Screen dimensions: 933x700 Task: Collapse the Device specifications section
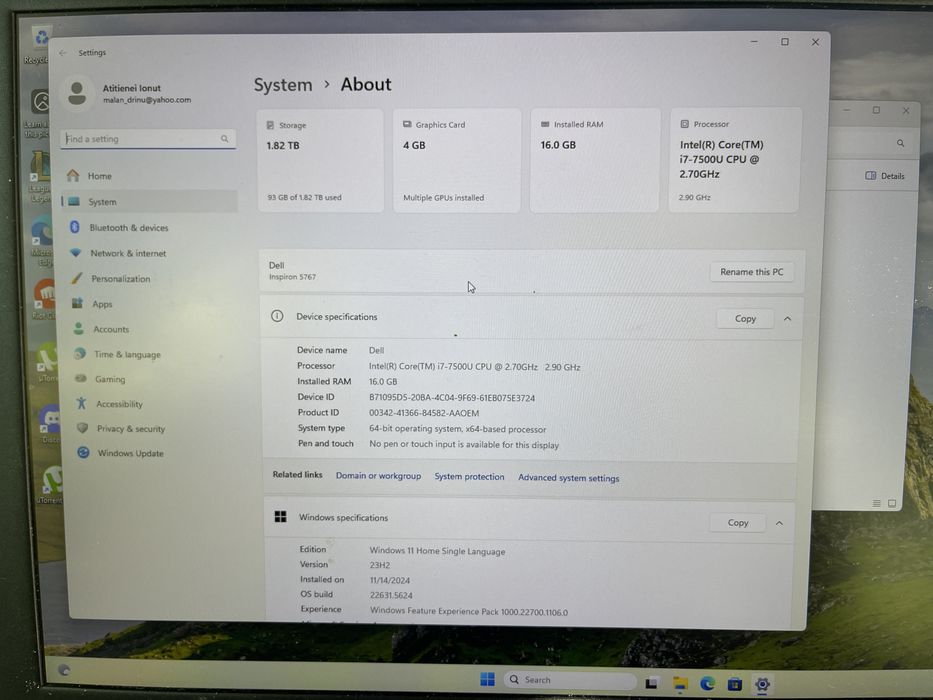pyautogui.click(x=787, y=319)
